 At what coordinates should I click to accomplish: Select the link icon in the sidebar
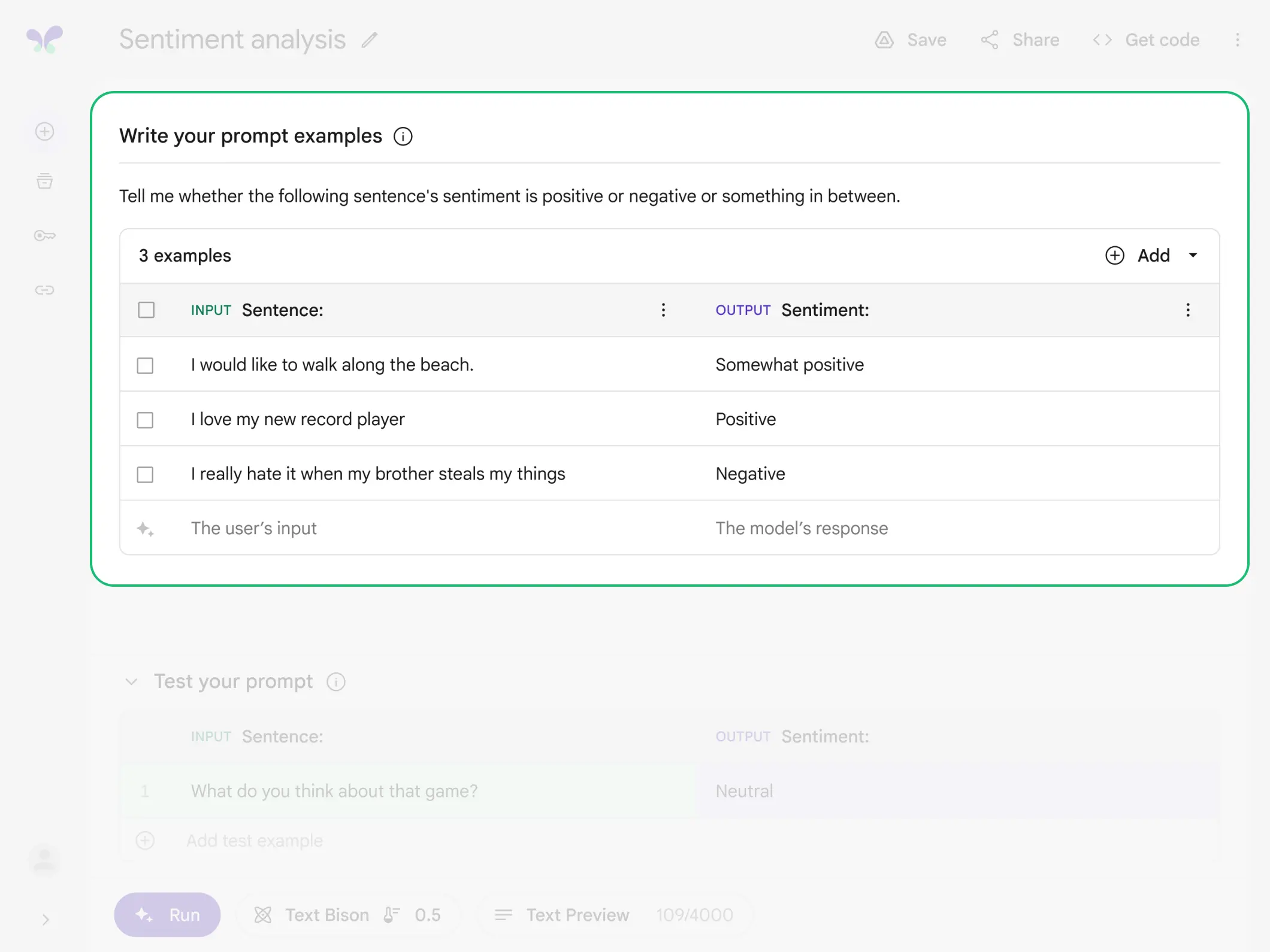(44, 290)
